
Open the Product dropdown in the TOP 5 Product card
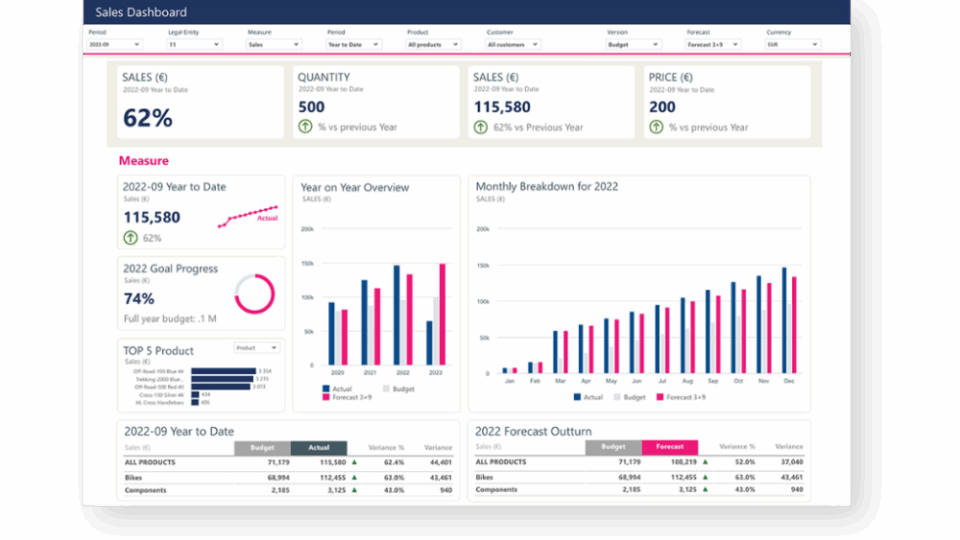(256, 348)
